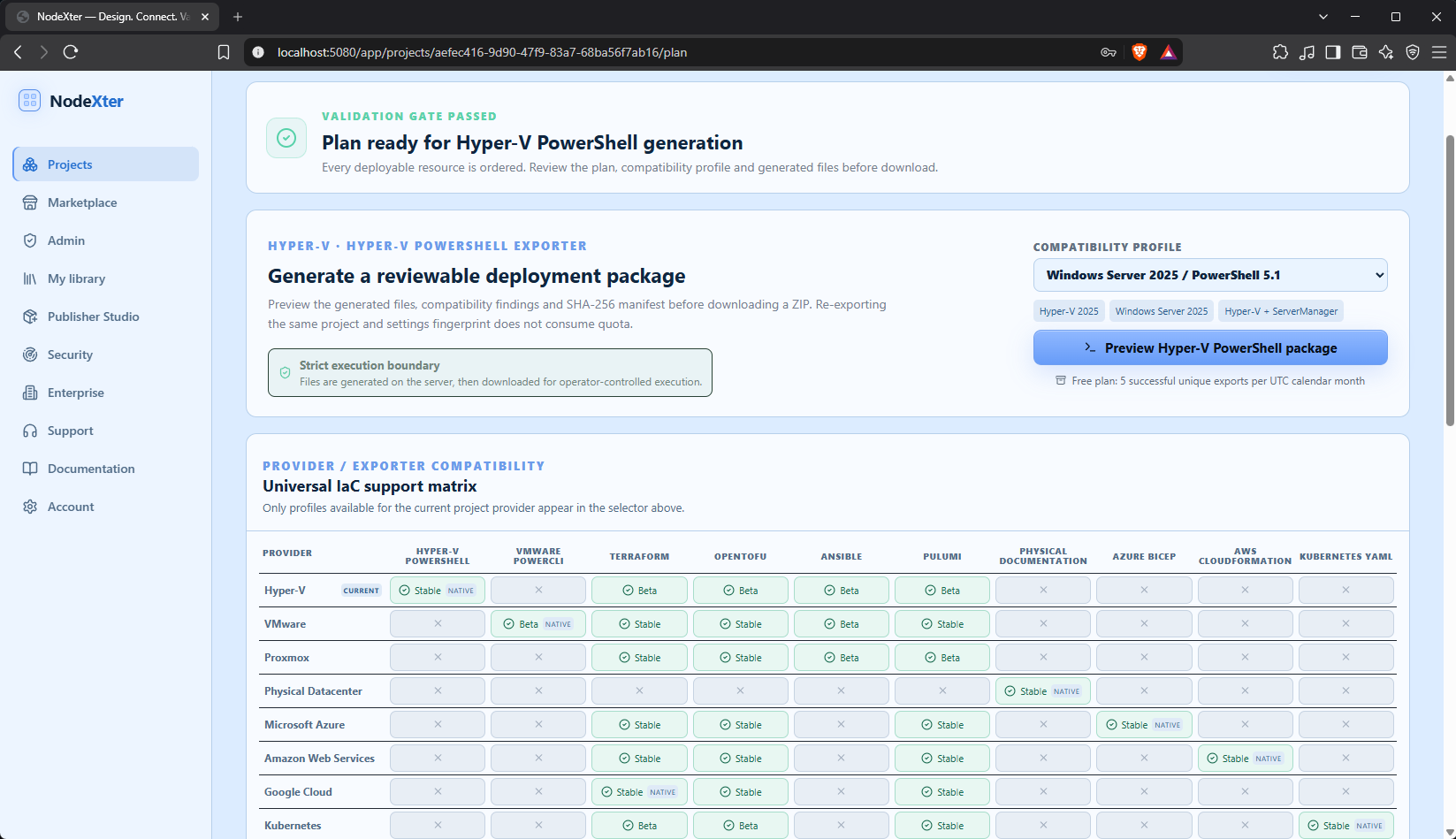The height and width of the screenshot is (839, 1456).
Task: Click the Security shield icon
Action: (x=30, y=355)
